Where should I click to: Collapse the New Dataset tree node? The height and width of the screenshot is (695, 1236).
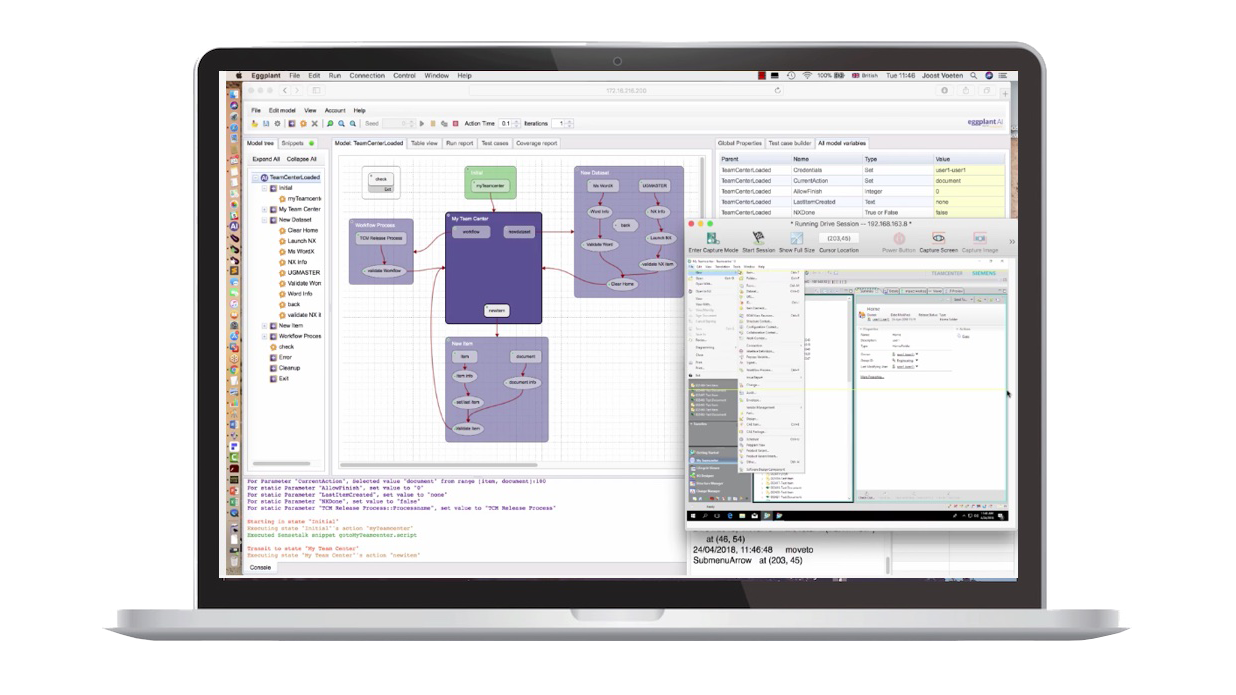click(x=264, y=220)
